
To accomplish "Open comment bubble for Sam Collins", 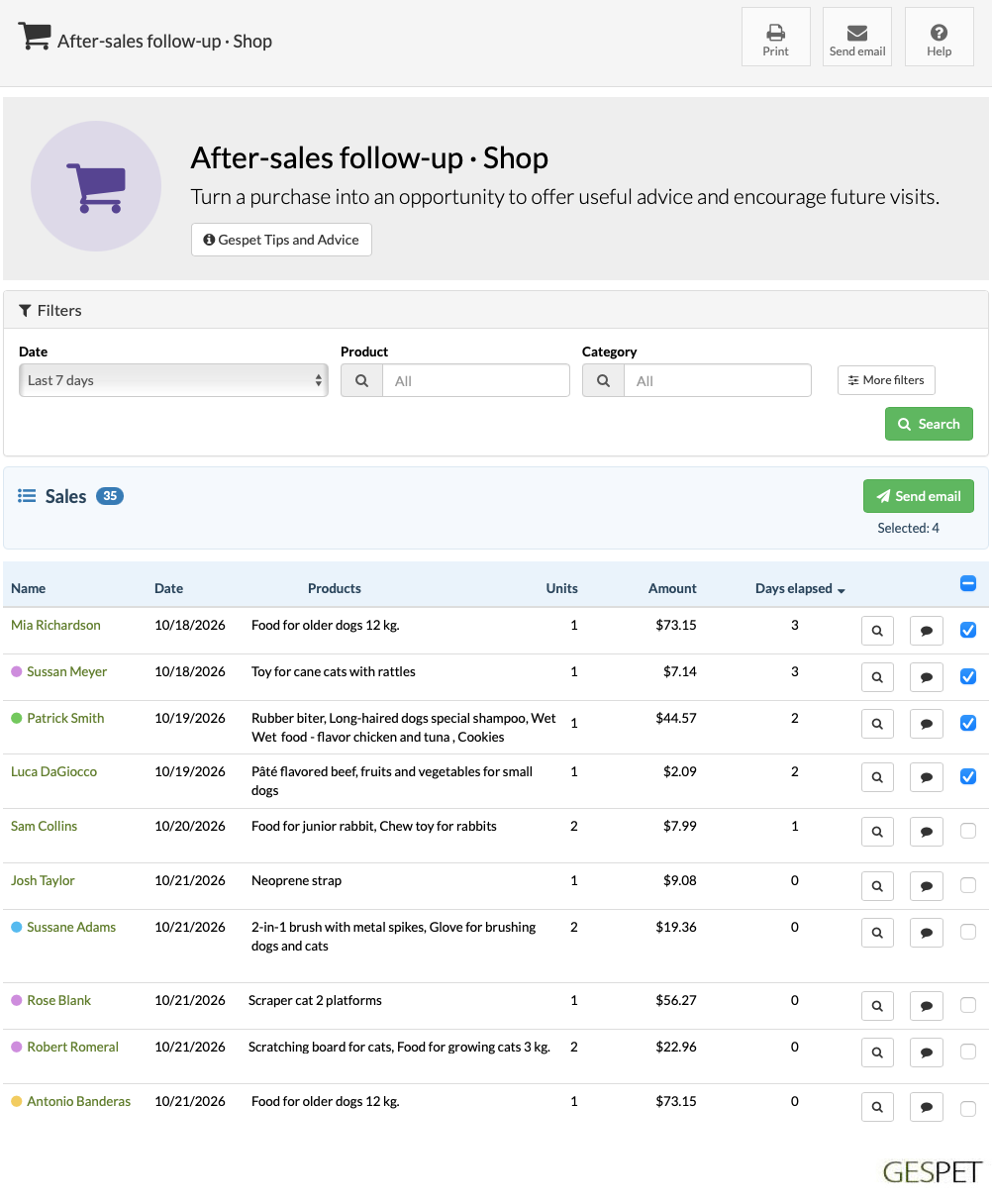I will click(927, 832).
